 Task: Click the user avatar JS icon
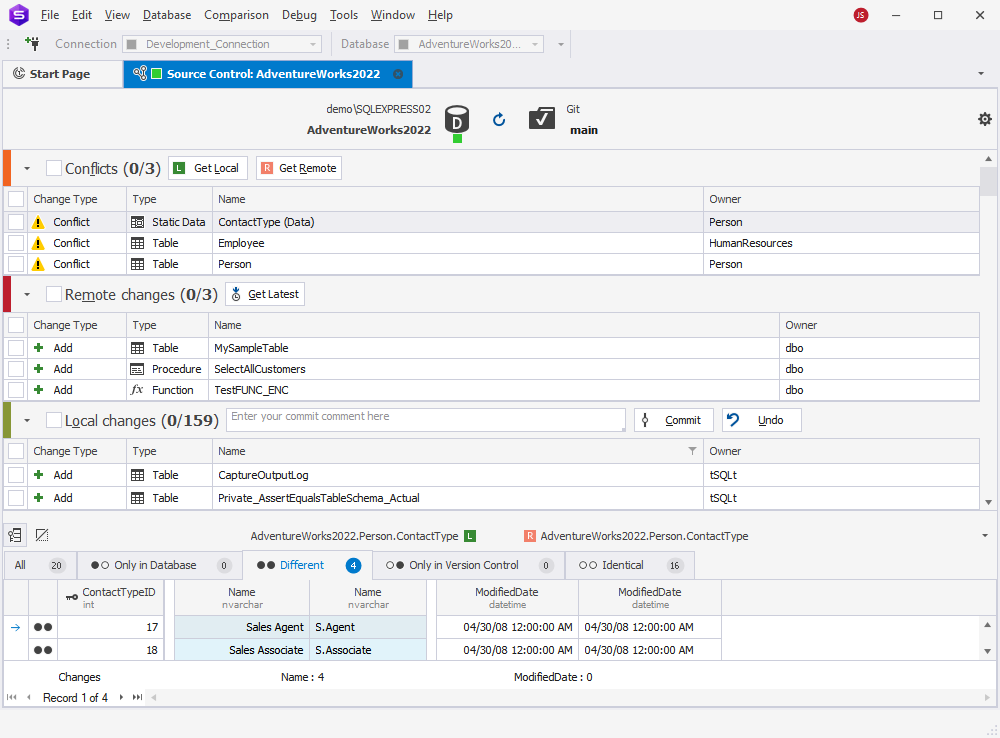[860, 15]
